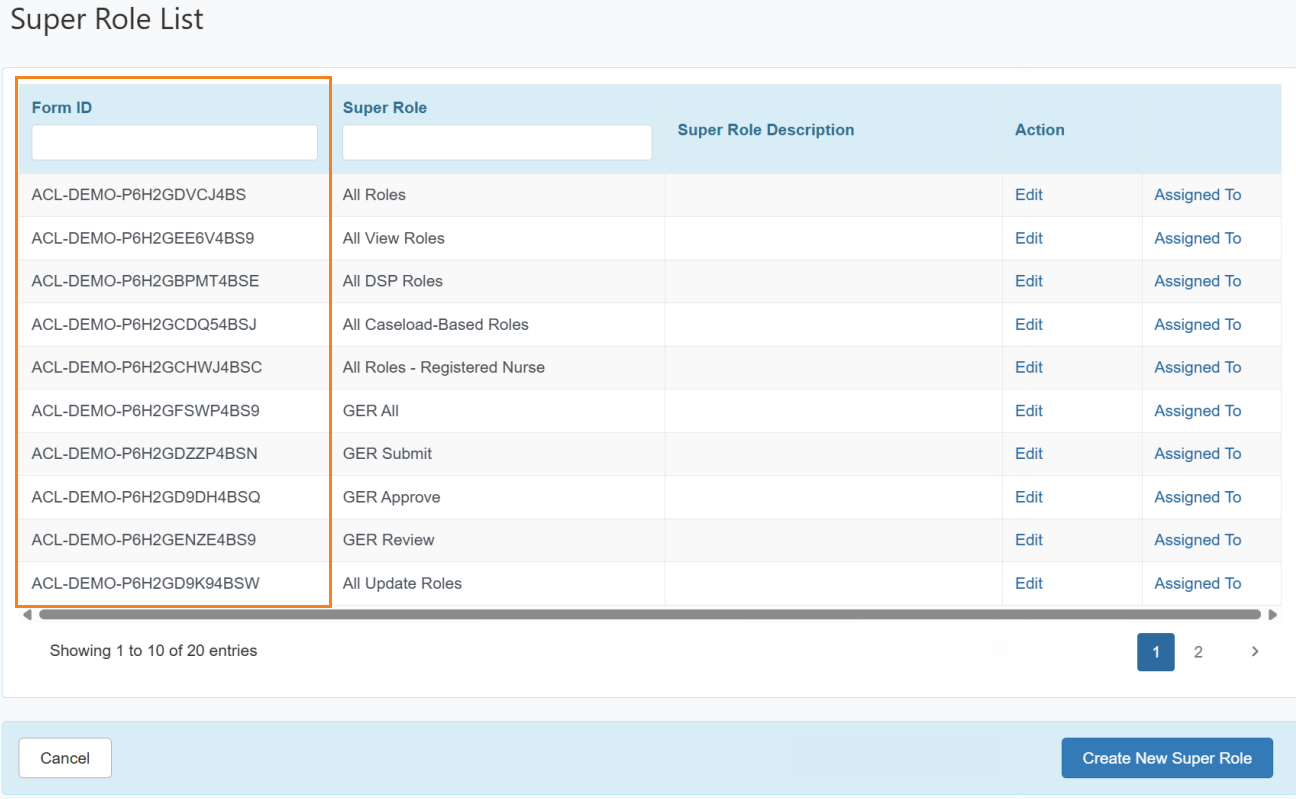Click Create New Super Role button
Image resolution: width=1296 pixels, height=799 pixels.
pyautogui.click(x=1167, y=758)
